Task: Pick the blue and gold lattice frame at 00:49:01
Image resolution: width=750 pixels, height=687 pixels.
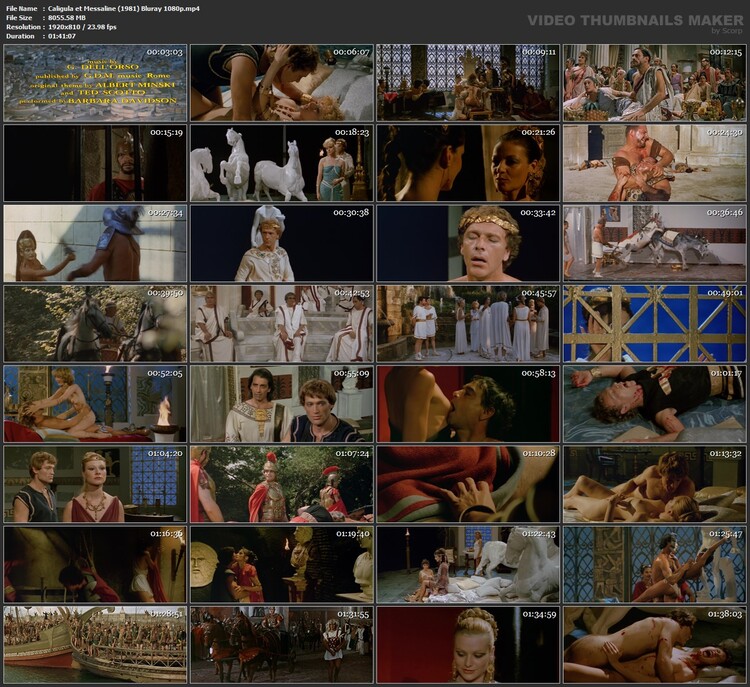Action: click(654, 324)
